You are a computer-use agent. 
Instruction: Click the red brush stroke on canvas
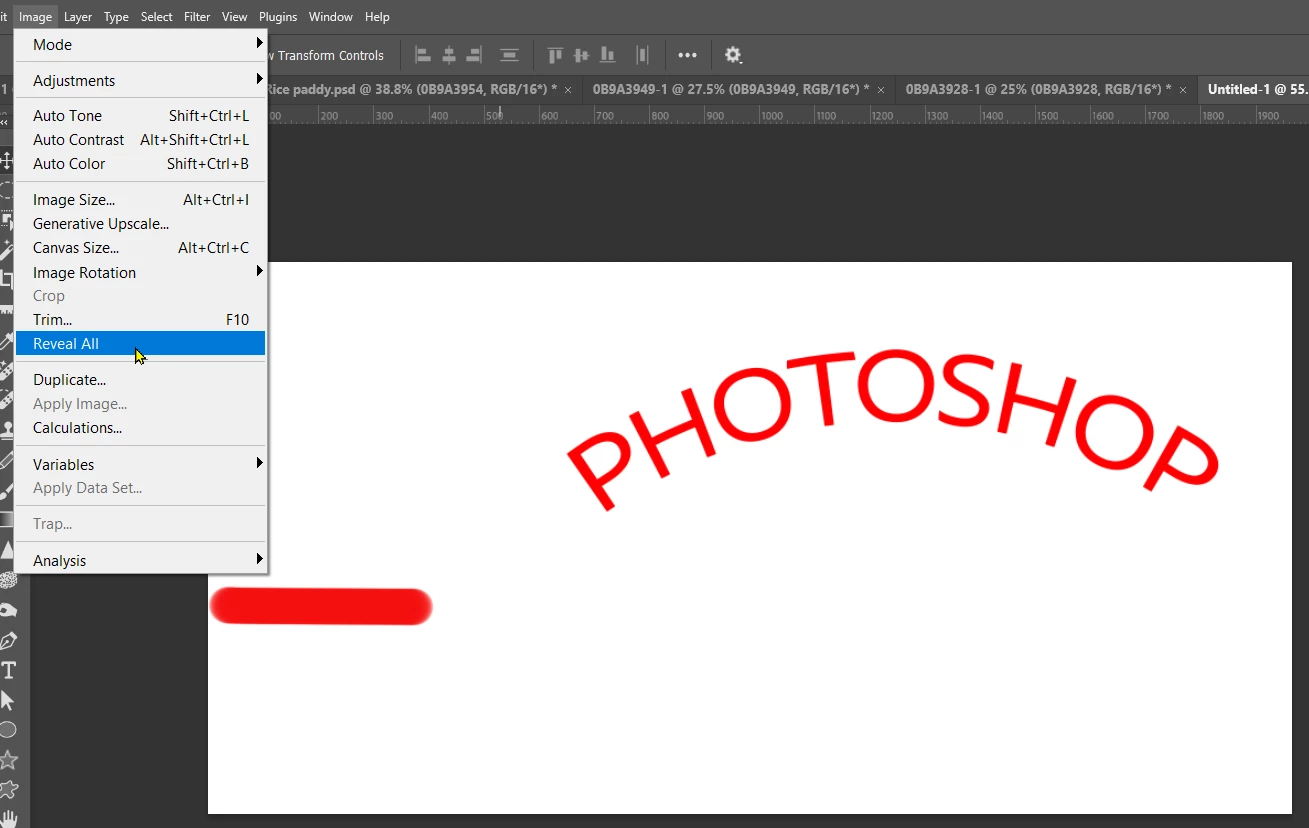pos(321,606)
